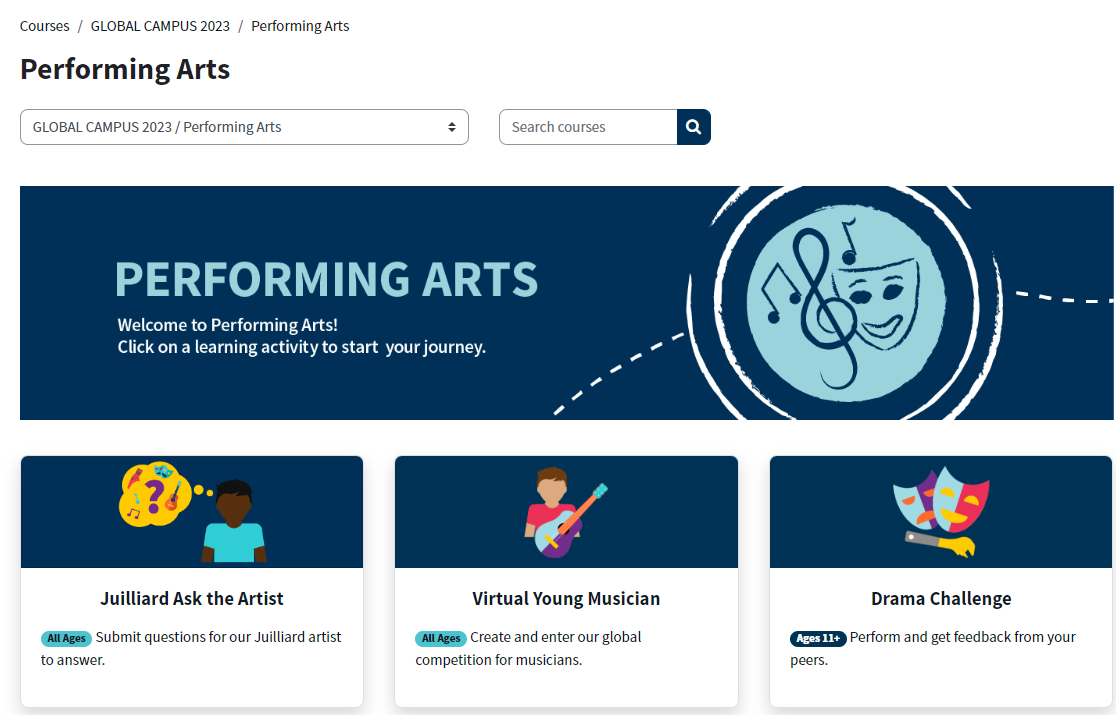Image resolution: width=1116 pixels, height=715 pixels.
Task: Open GLOBAL CAMPUS 2023 breadcrumb link
Action: [x=160, y=26]
